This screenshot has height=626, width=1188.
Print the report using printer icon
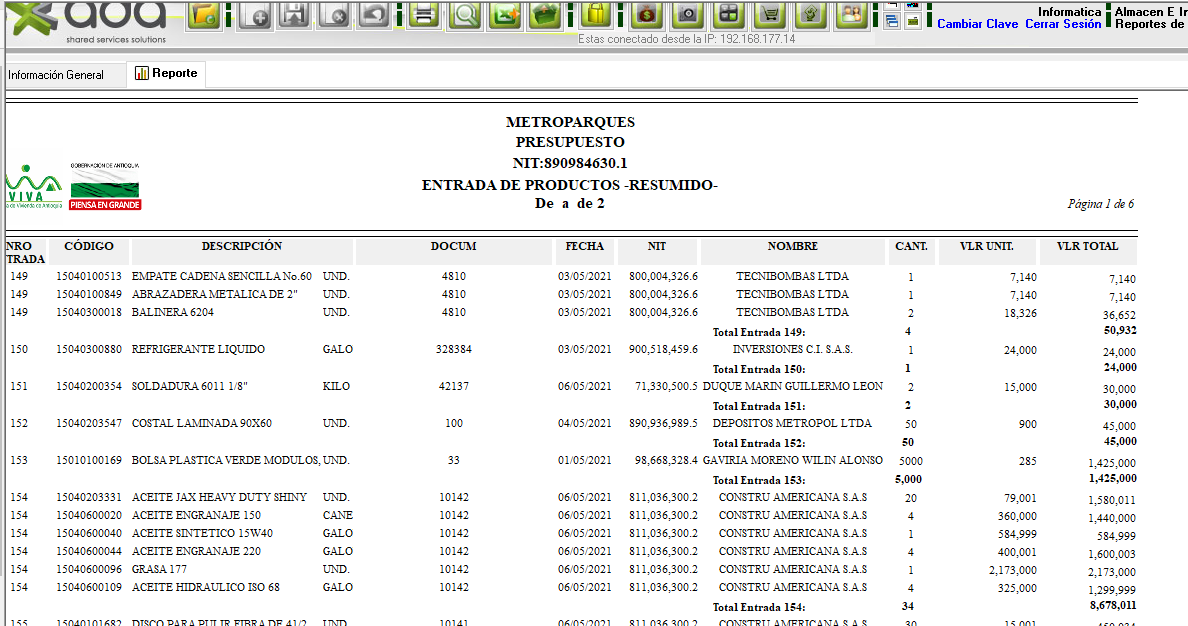[x=424, y=14]
